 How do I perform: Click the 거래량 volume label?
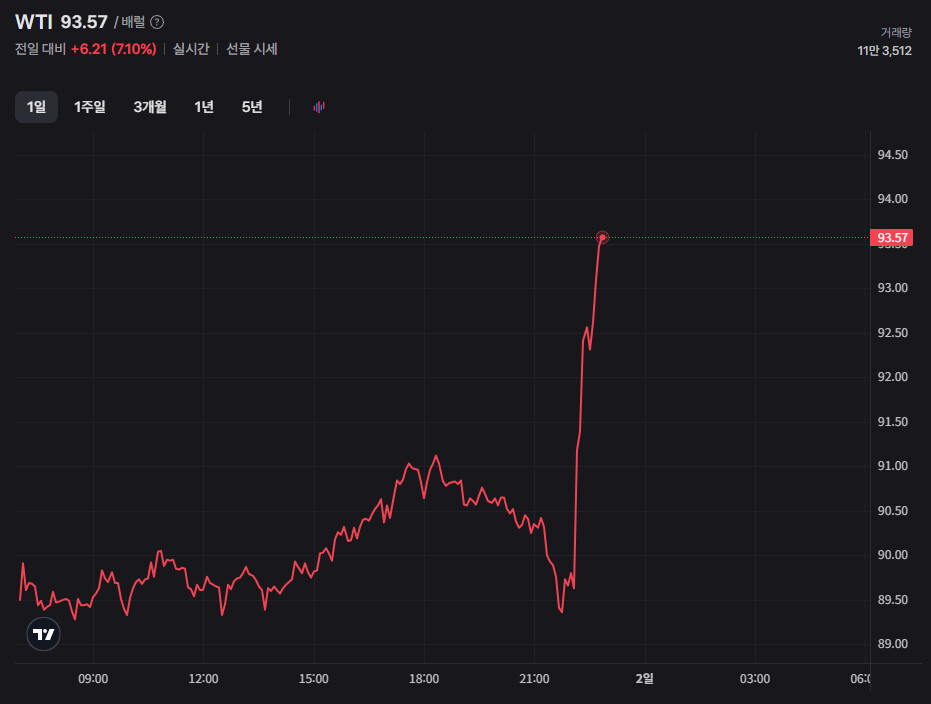[x=896, y=33]
